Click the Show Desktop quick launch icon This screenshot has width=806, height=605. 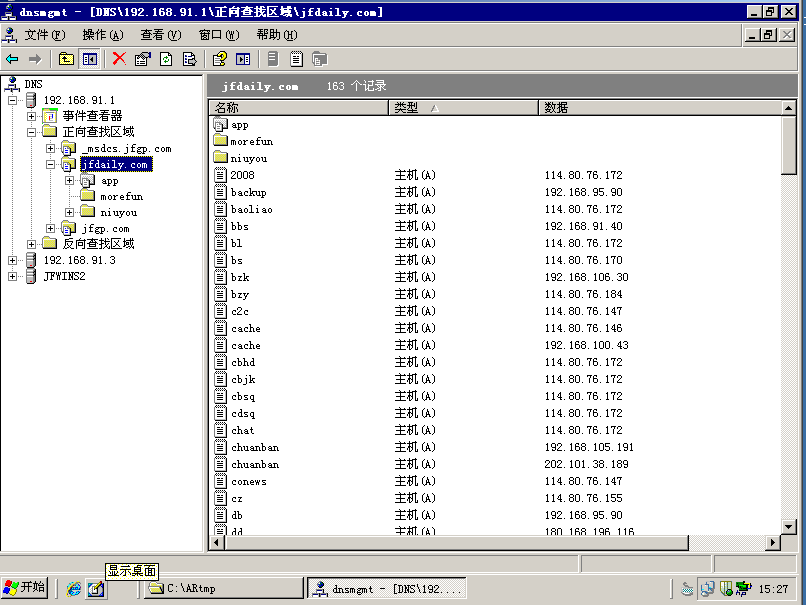(x=96, y=589)
